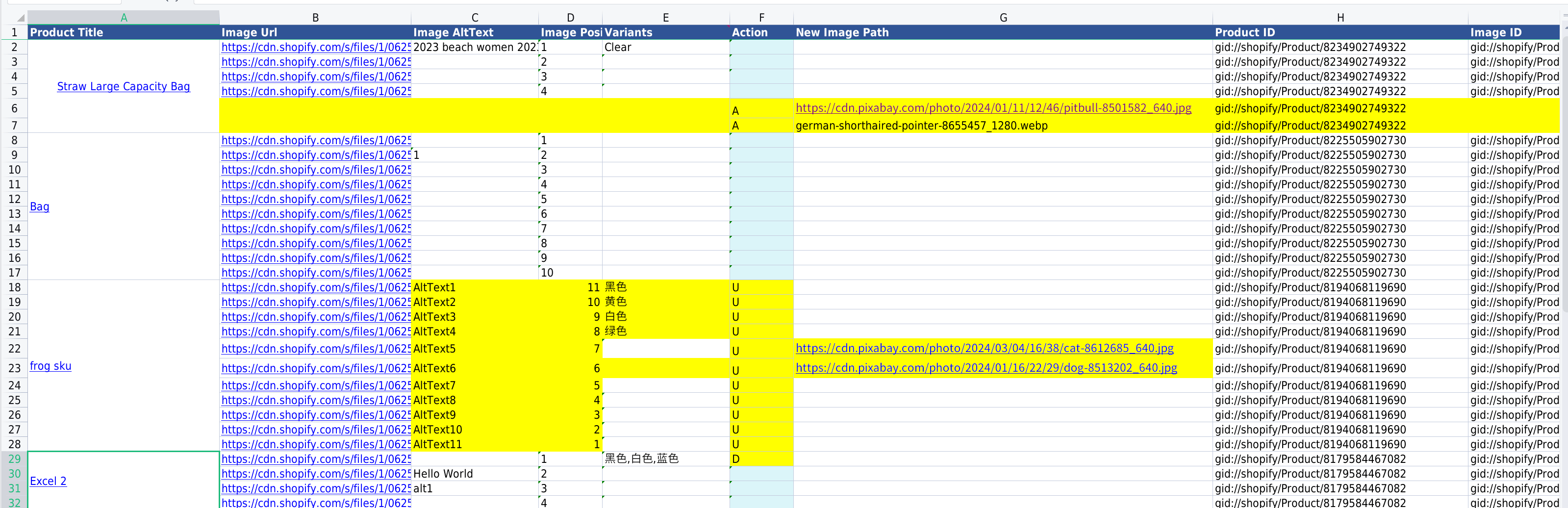Select Product ID cell in row 22

coord(1340,349)
